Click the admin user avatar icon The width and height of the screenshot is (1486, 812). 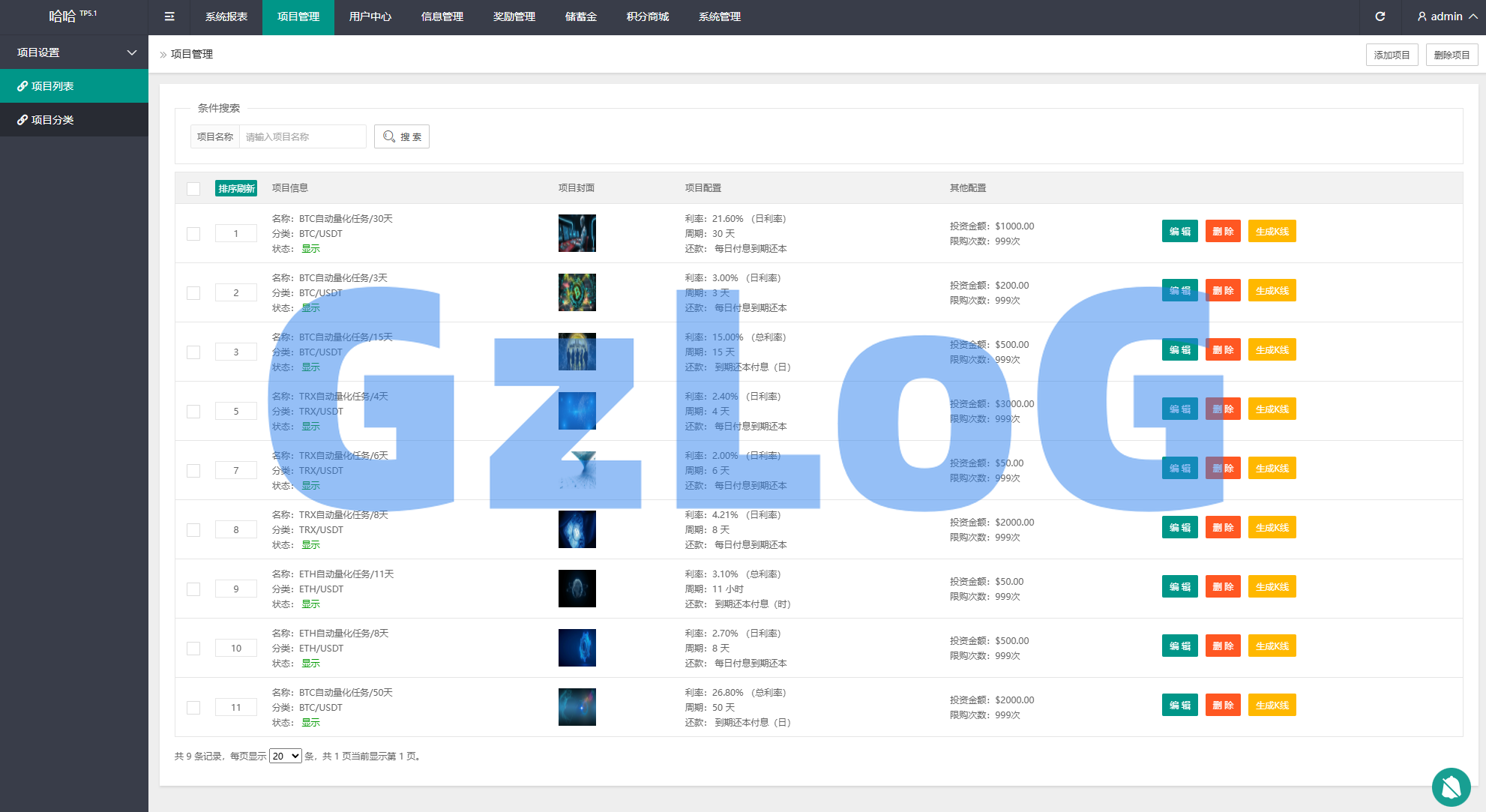pyautogui.click(x=1422, y=16)
